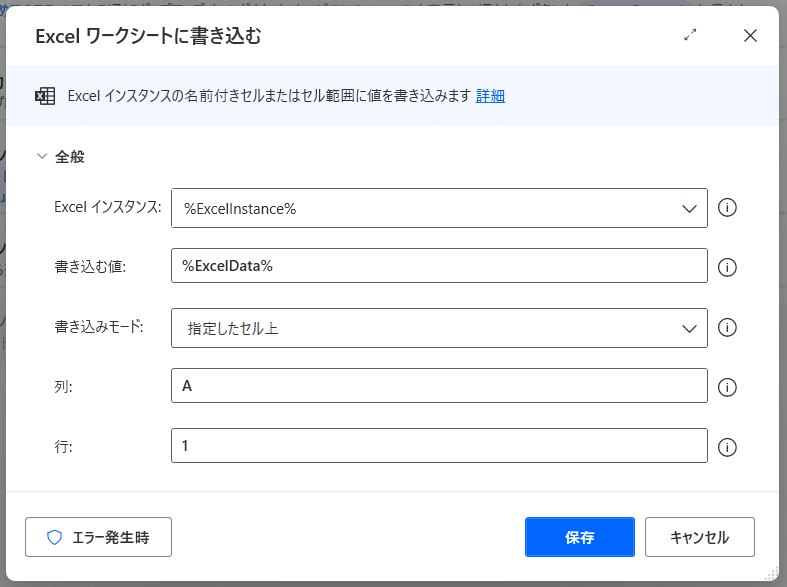Open the Excel インスタンス dropdown
This screenshot has height=587, width=787.
click(x=439, y=208)
